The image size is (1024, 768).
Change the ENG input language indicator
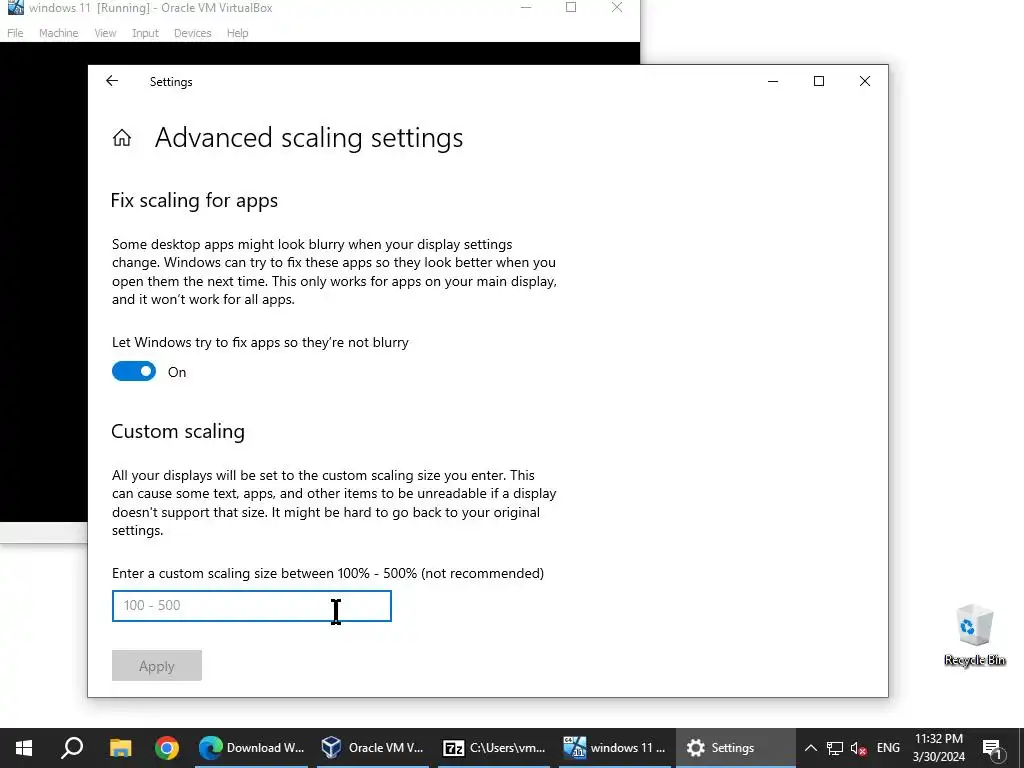pos(888,748)
